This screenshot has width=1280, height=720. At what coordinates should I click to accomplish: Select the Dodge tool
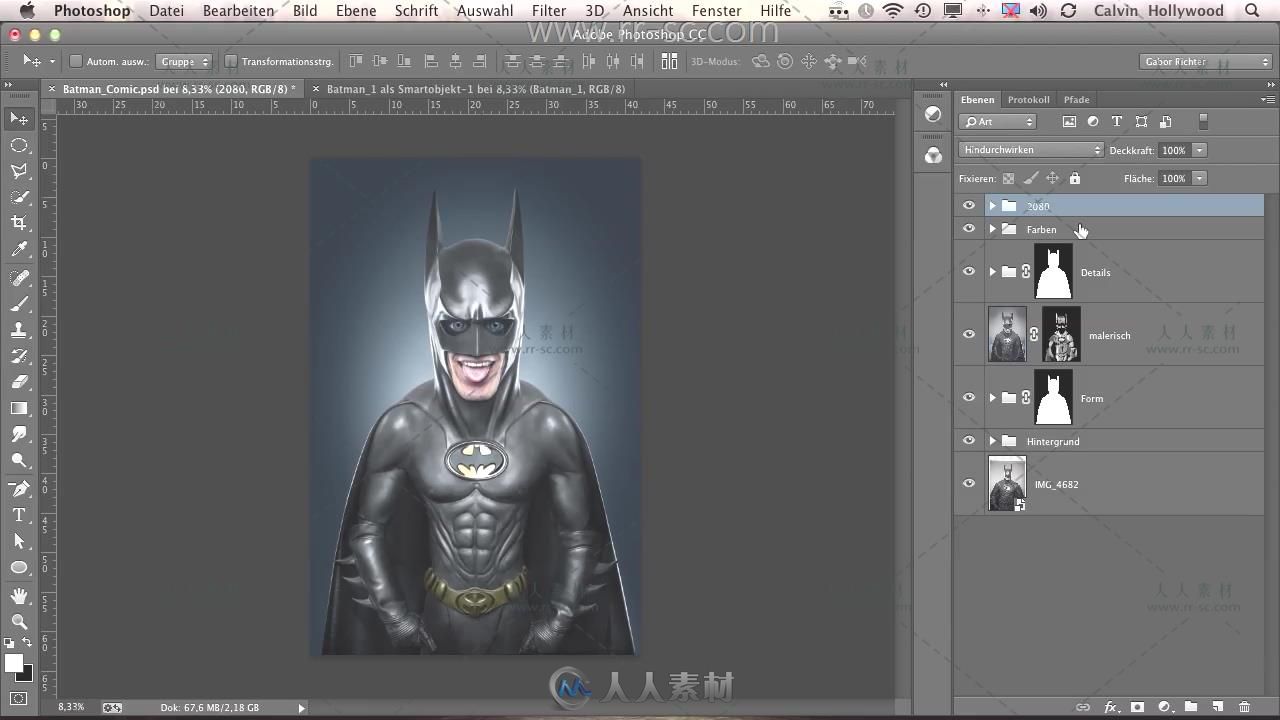[x=19, y=460]
